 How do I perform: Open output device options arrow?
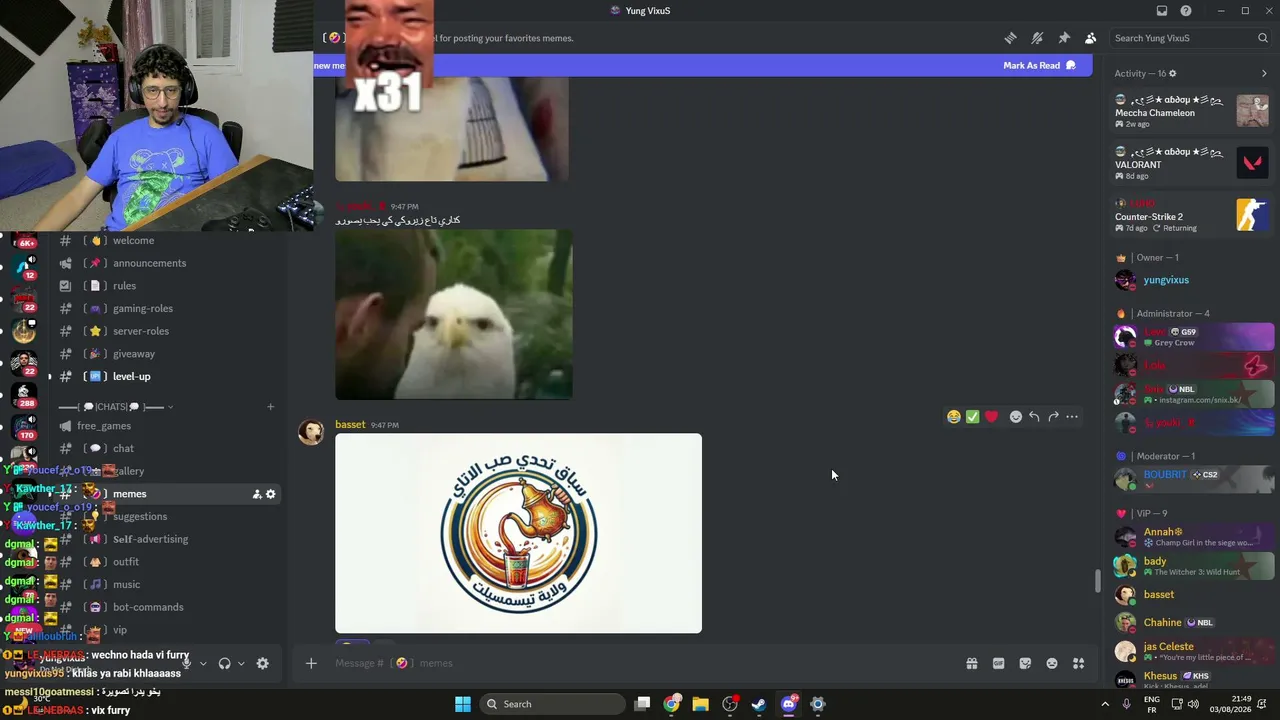(x=240, y=663)
